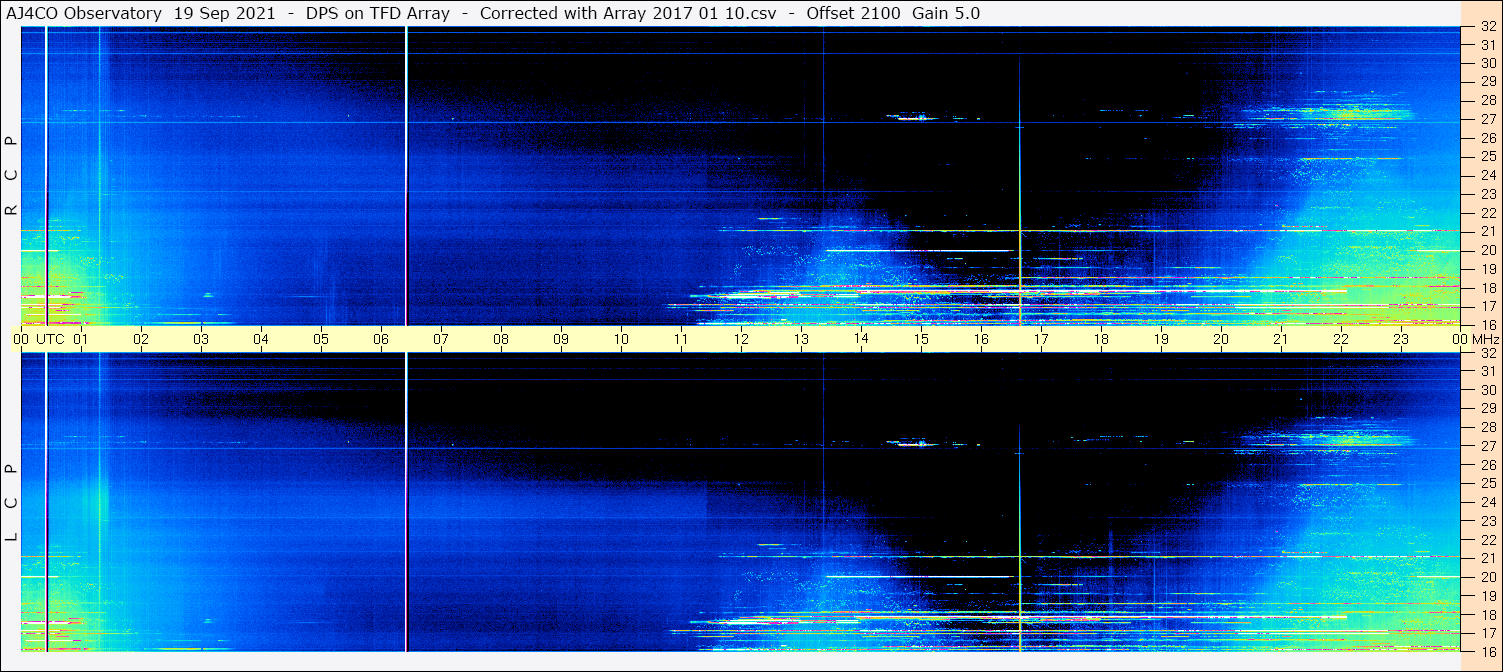Click the '32' MHz label of LCP panel
The image size is (1503, 672).
[x=1488, y=353]
